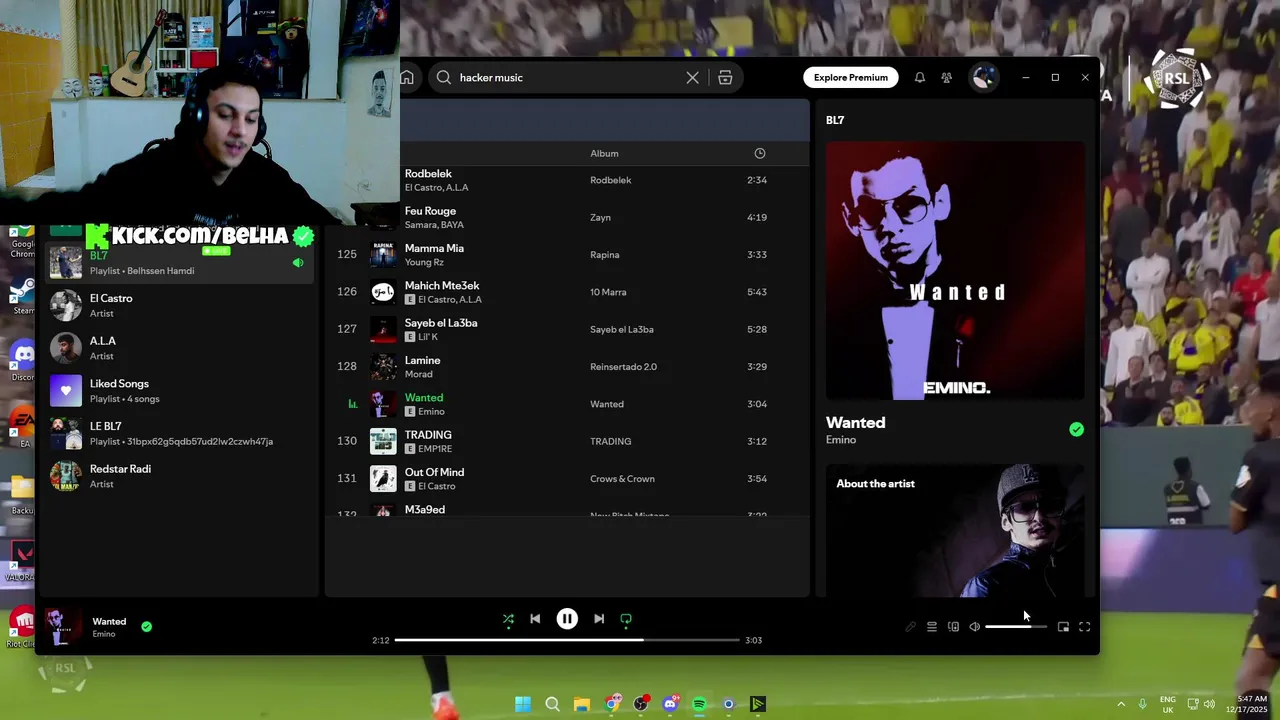Image resolution: width=1280 pixels, height=720 pixels.
Task: Clear the search text with X icon
Action: pyautogui.click(x=692, y=77)
